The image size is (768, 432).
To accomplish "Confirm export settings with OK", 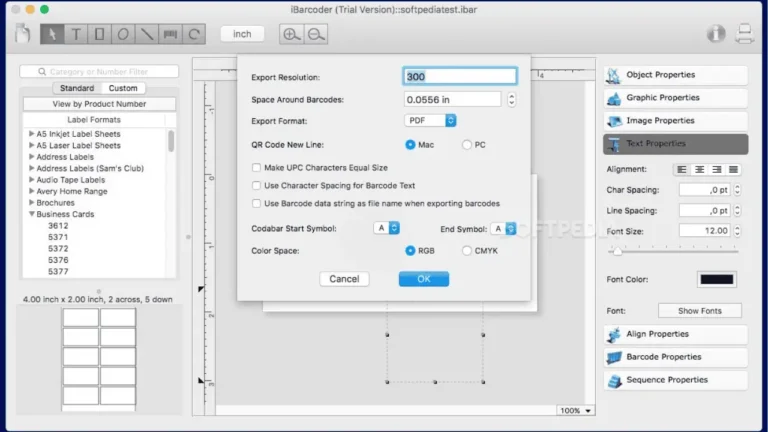I will click(424, 279).
